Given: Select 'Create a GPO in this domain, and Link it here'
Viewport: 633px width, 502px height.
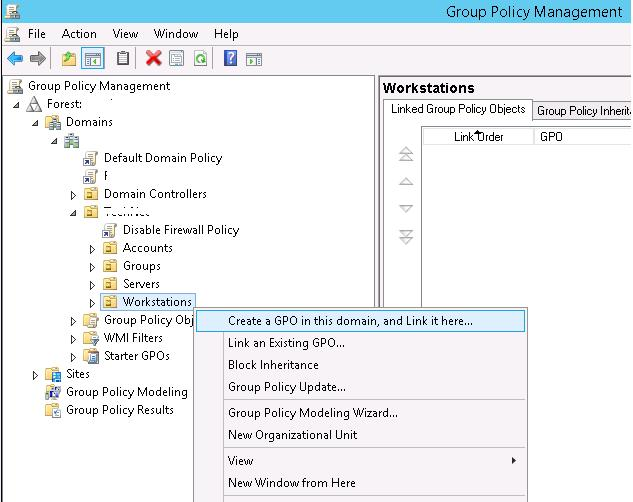Looking at the screenshot, I should click(350, 321).
